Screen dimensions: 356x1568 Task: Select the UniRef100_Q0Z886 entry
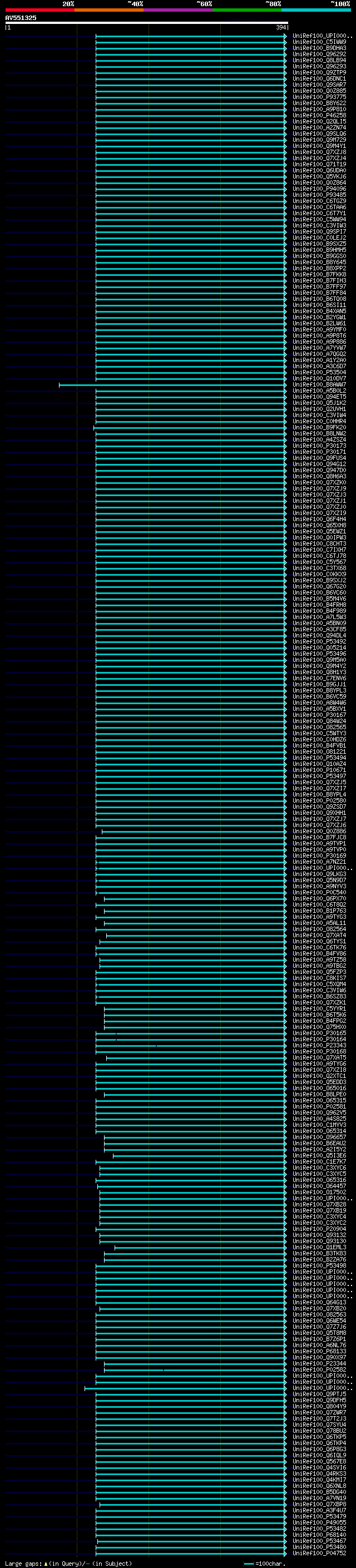pos(319,831)
